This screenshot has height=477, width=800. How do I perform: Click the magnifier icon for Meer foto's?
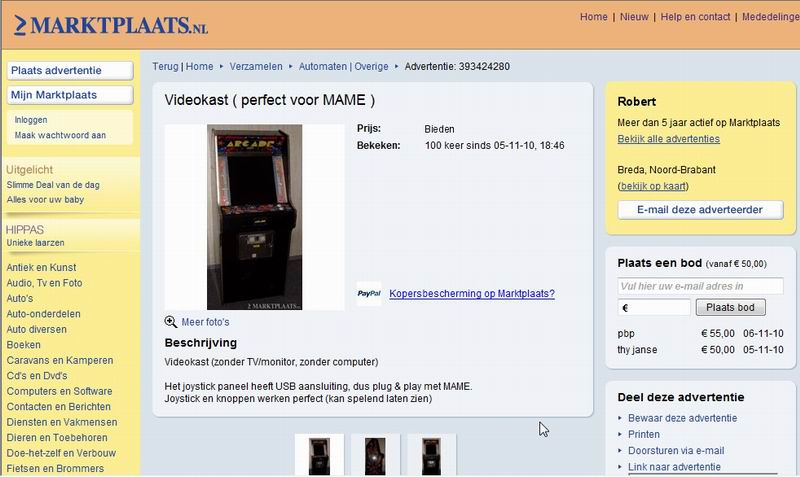170,322
